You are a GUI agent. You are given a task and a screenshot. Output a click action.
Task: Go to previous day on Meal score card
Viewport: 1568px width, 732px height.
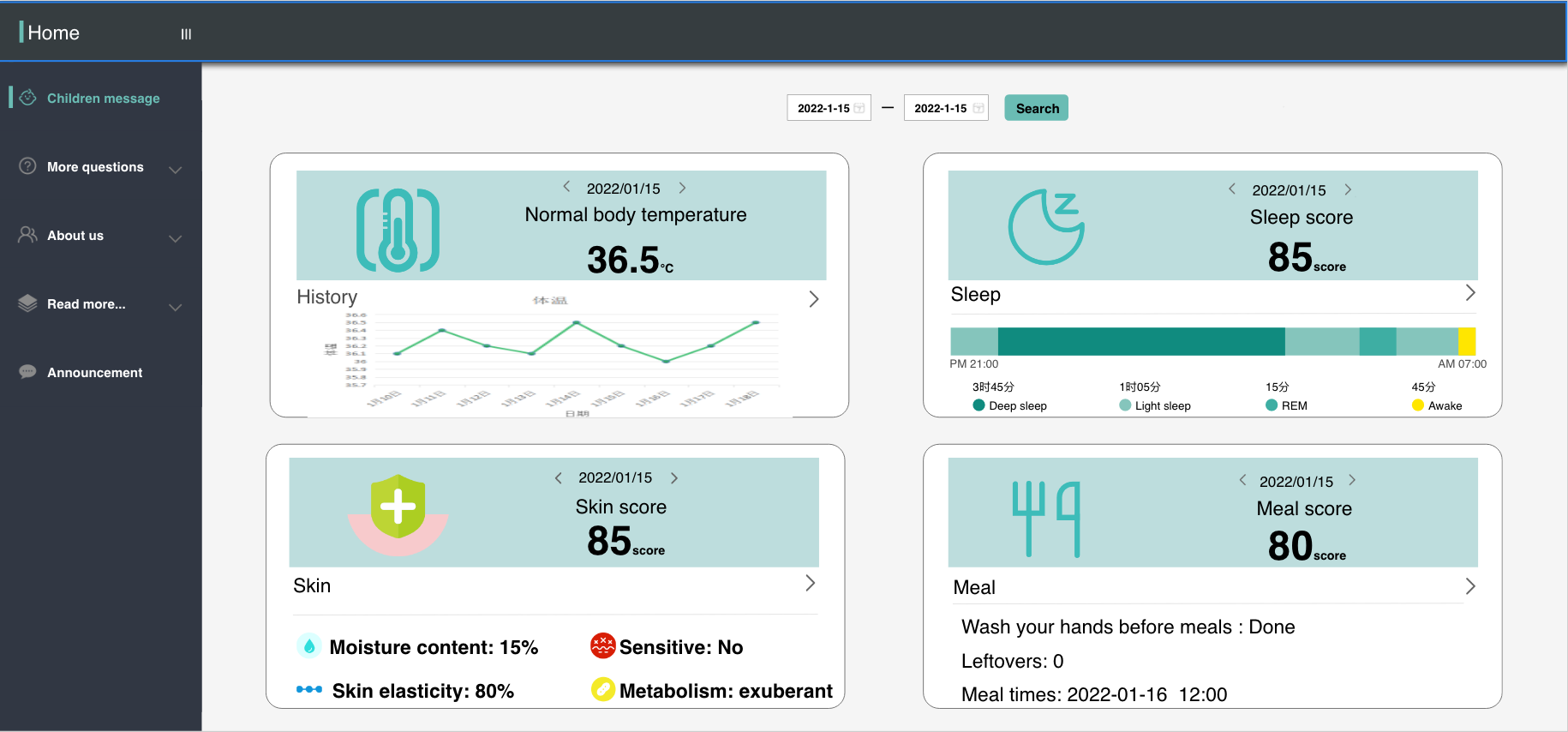coord(1242,480)
